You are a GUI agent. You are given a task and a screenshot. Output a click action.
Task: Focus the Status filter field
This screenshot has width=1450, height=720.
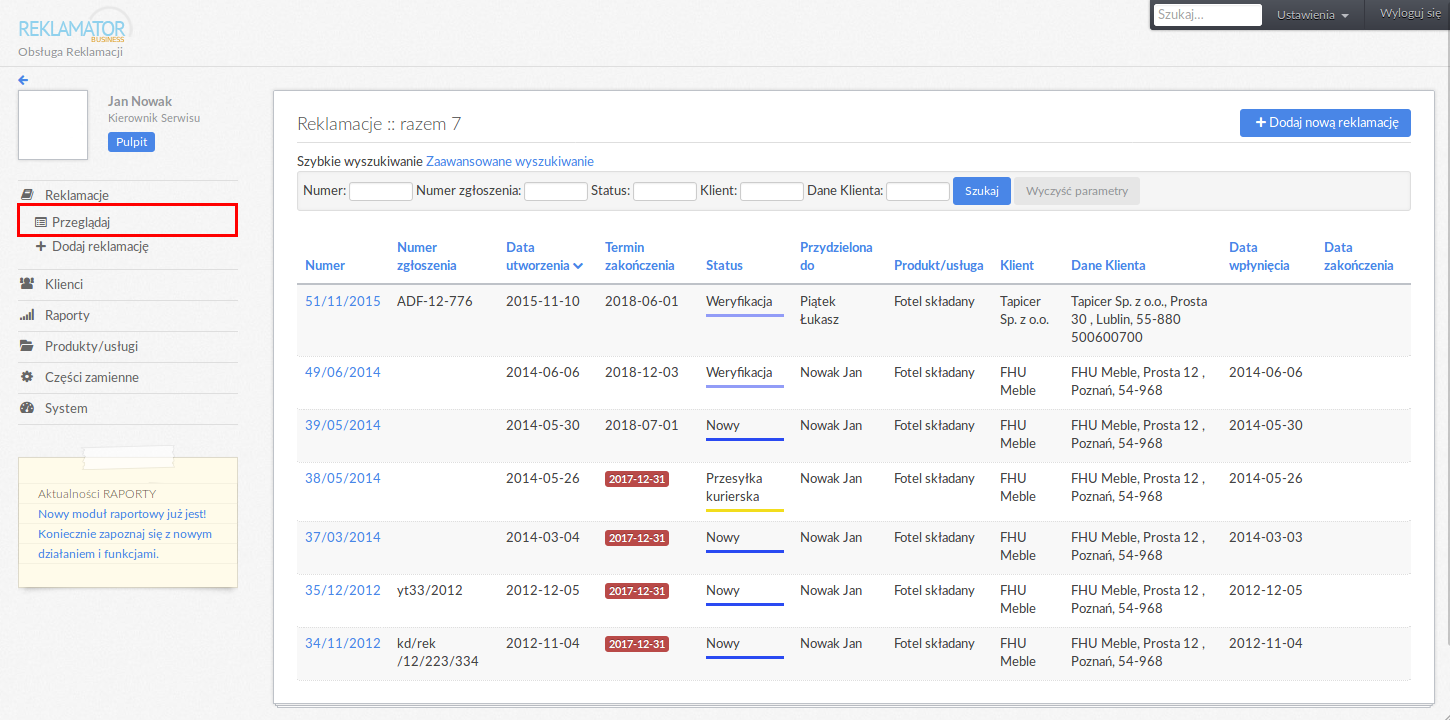point(665,191)
